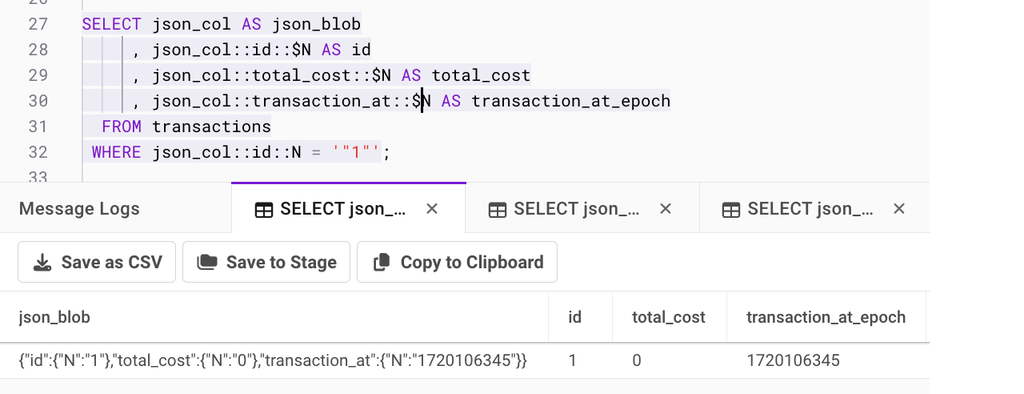Click the Copy to Clipboard button

pyautogui.click(x=457, y=262)
